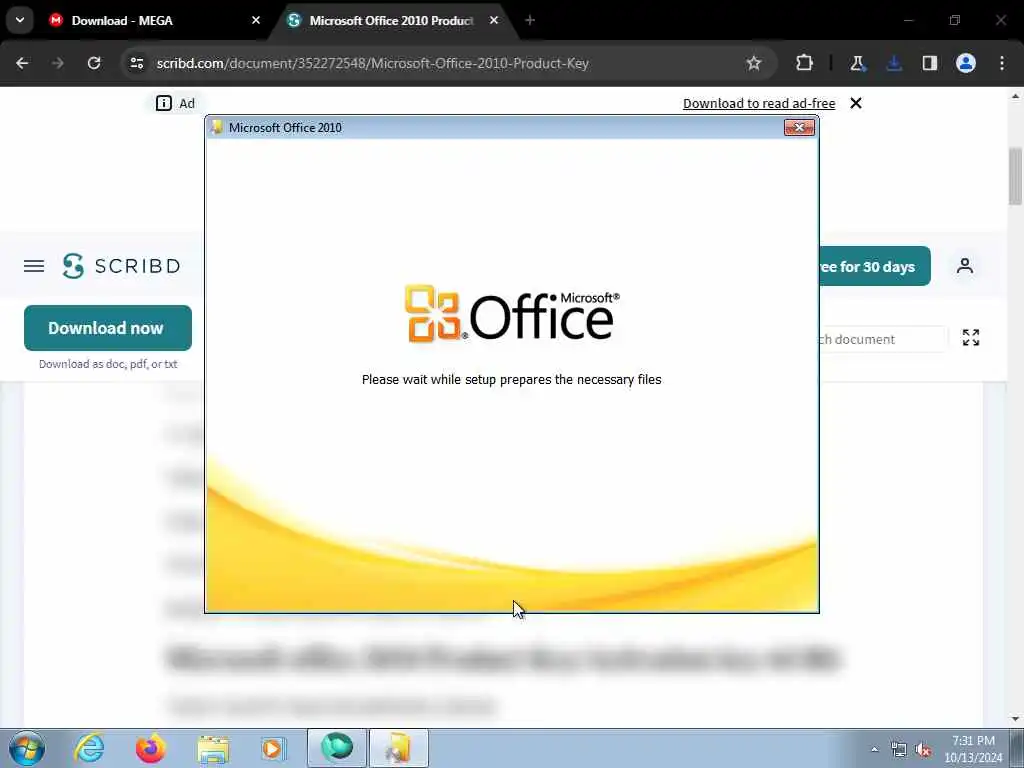
Task: Click the free for 30 days button
Action: point(874,266)
